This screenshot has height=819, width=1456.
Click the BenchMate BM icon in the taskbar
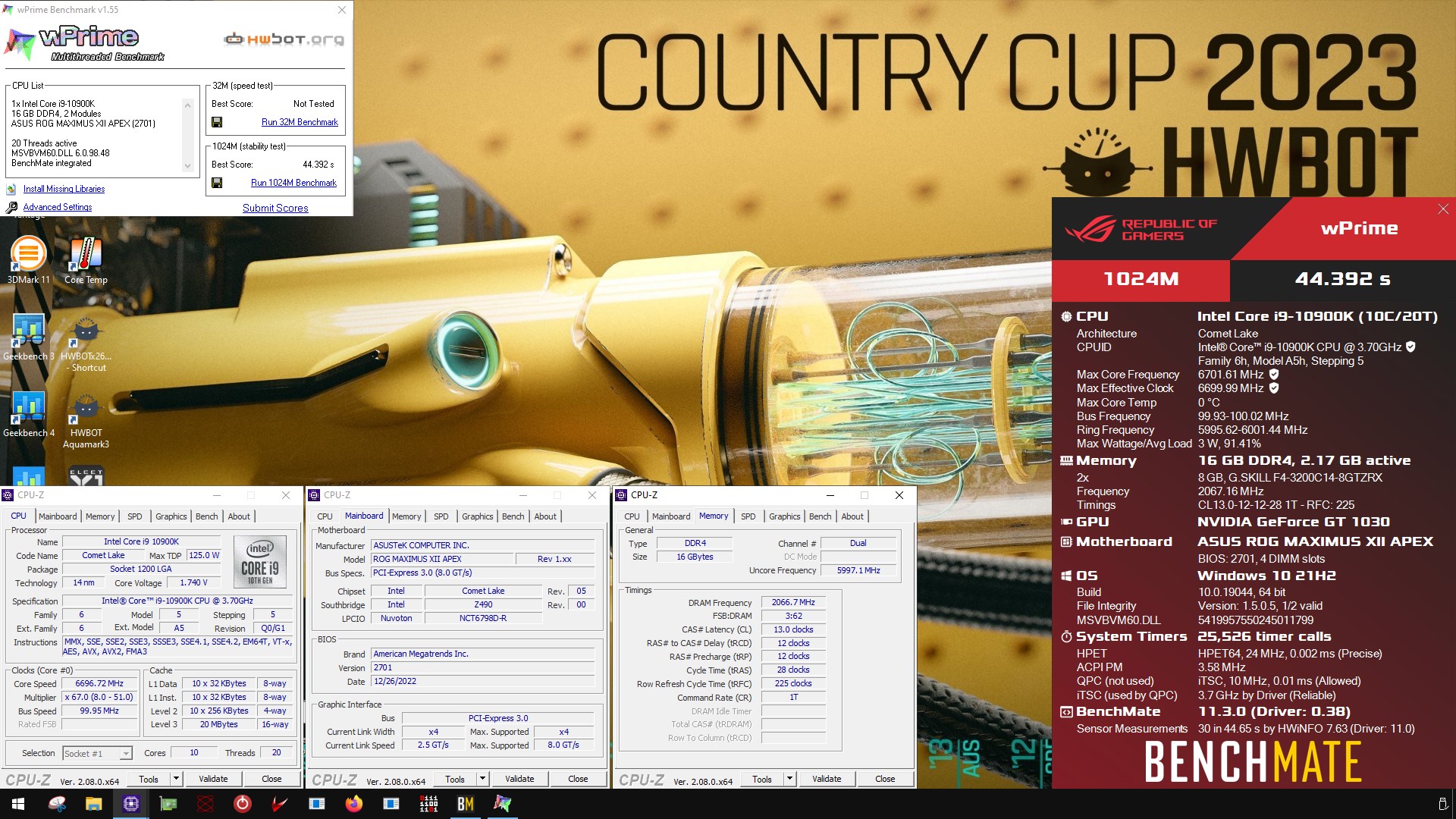click(x=466, y=804)
